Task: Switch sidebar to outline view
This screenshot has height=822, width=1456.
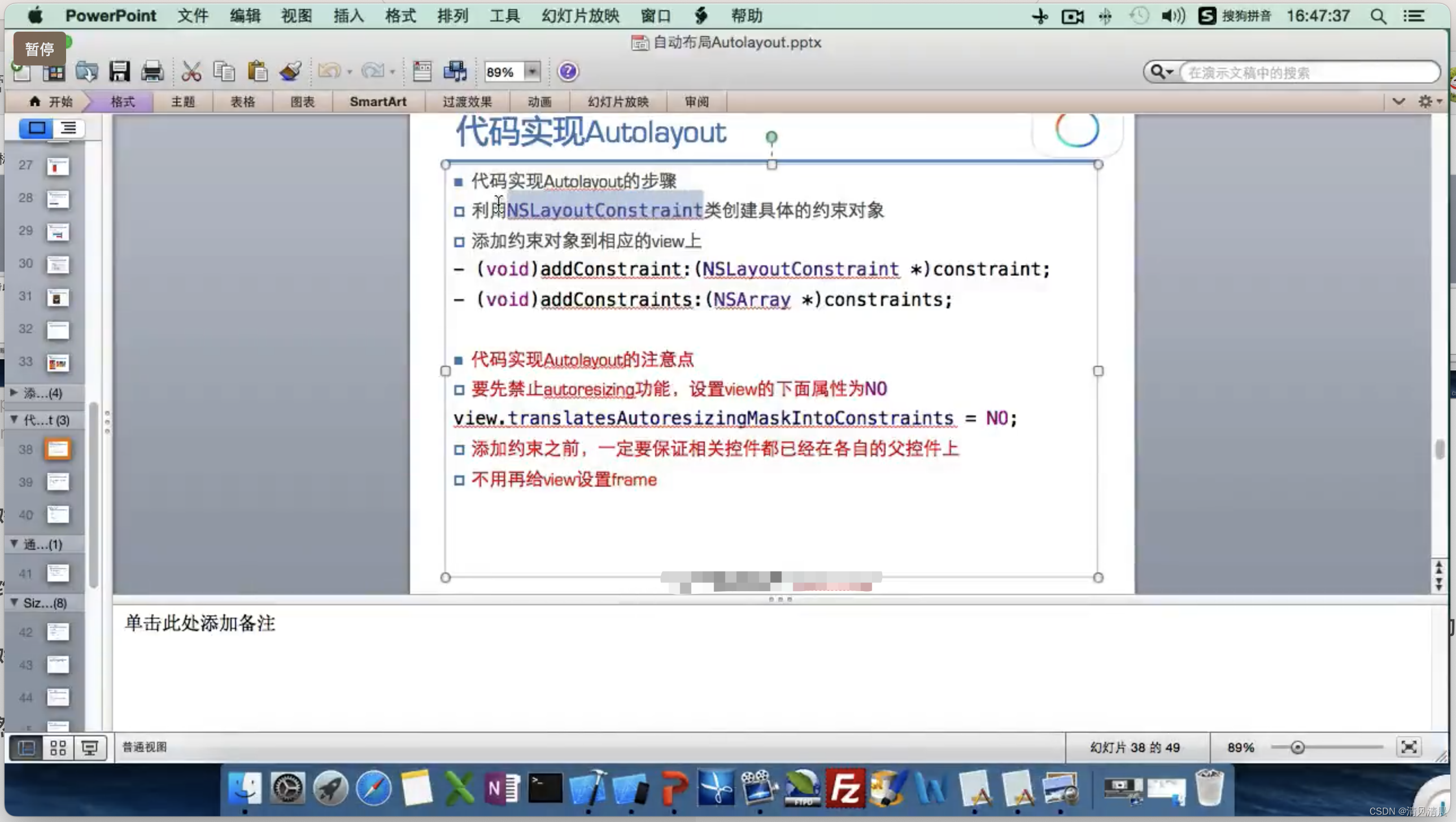Action: pyautogui.click(x=68, y=128)
